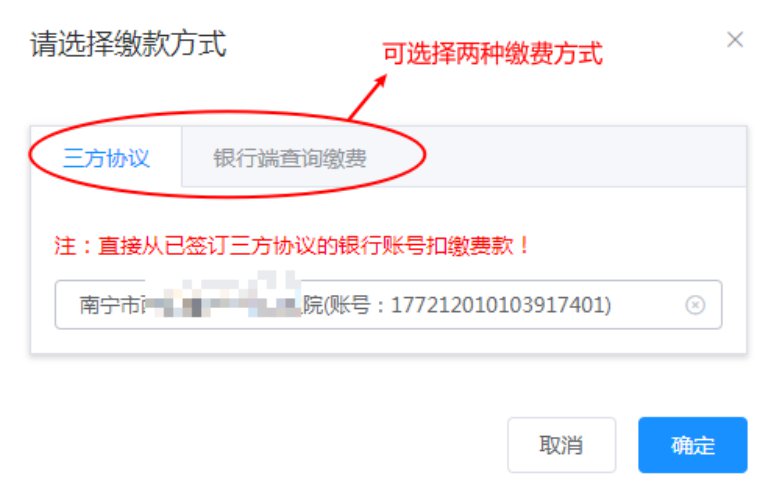
Task: Click the account number 177212010103917401 text
Action: (498, 305)
